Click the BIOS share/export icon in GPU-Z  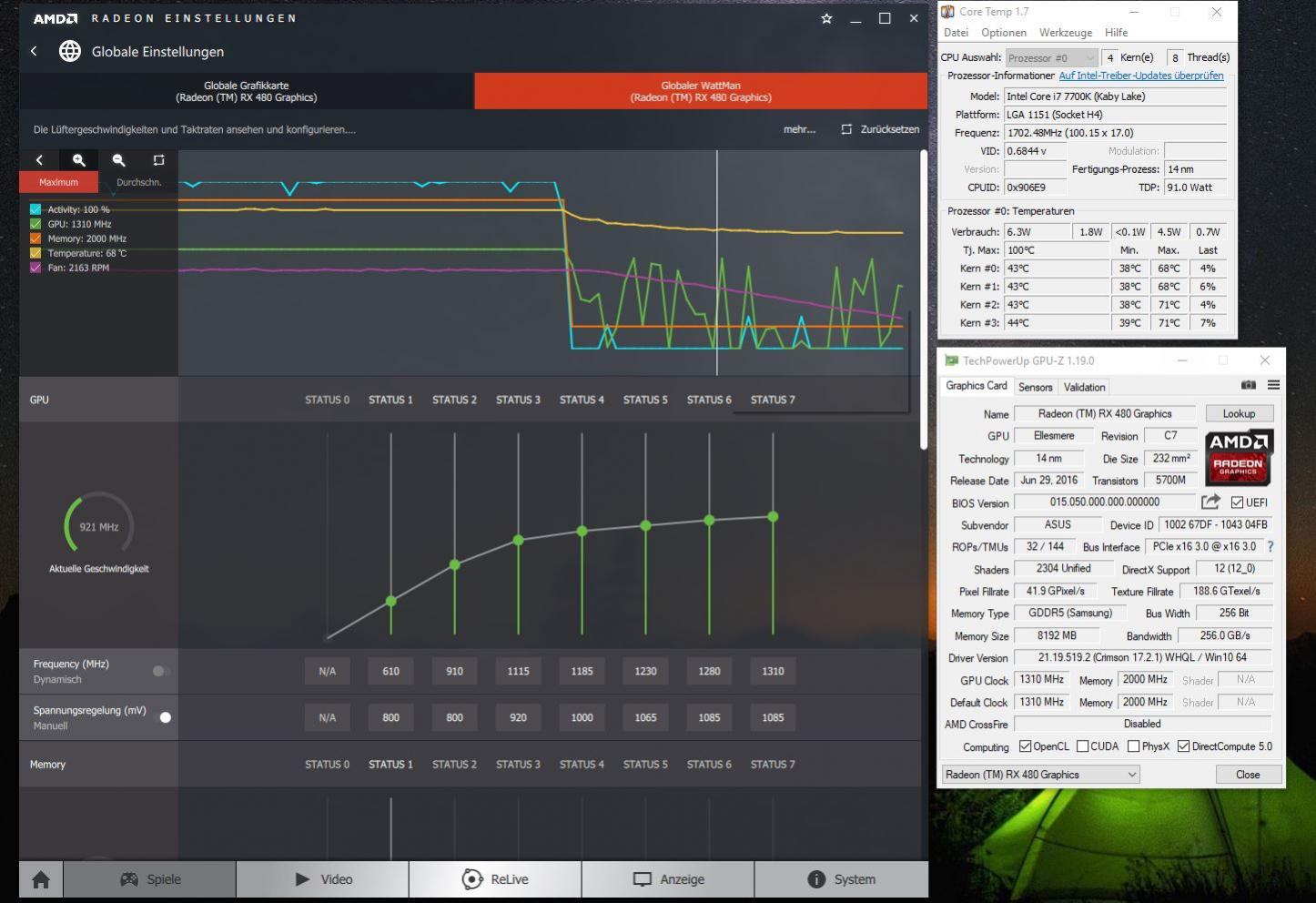[1210, 502]
